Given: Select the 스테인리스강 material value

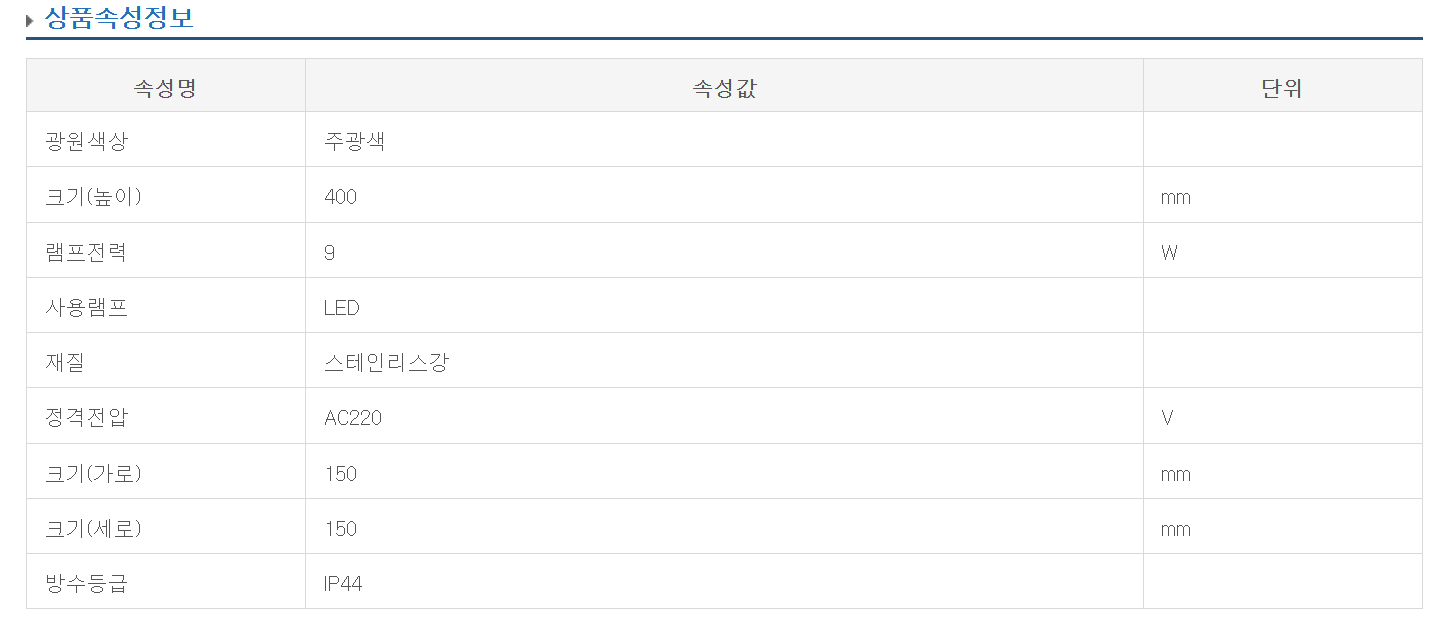Looking at the screenshot, I should coord(387,363).
